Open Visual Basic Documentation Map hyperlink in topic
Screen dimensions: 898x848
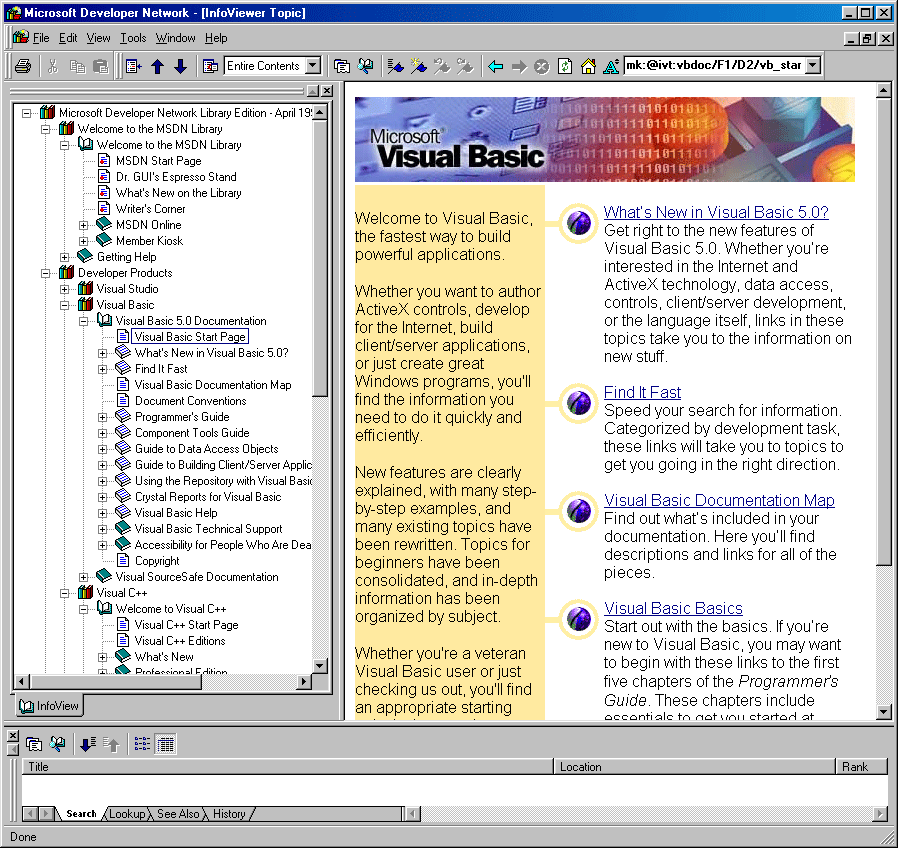click(719, 500)
